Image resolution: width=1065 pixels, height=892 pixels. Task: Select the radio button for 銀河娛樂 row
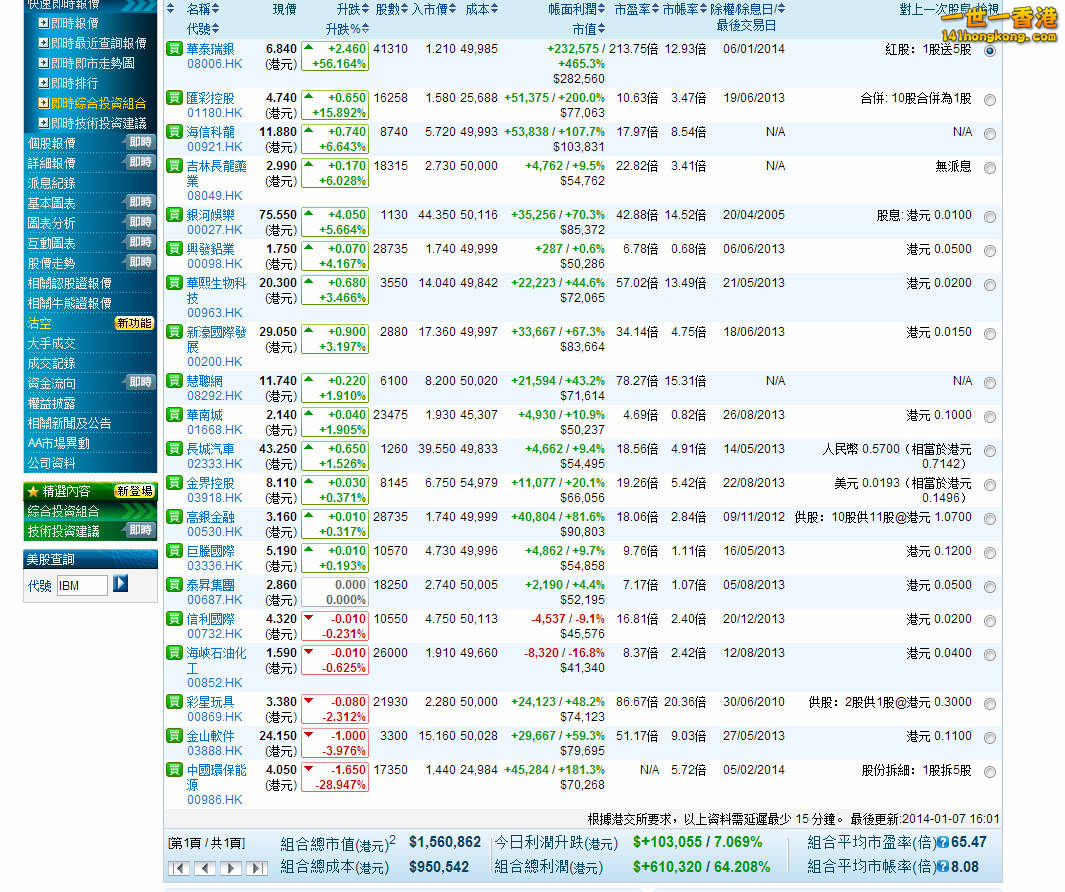click(x=990, y=217)
